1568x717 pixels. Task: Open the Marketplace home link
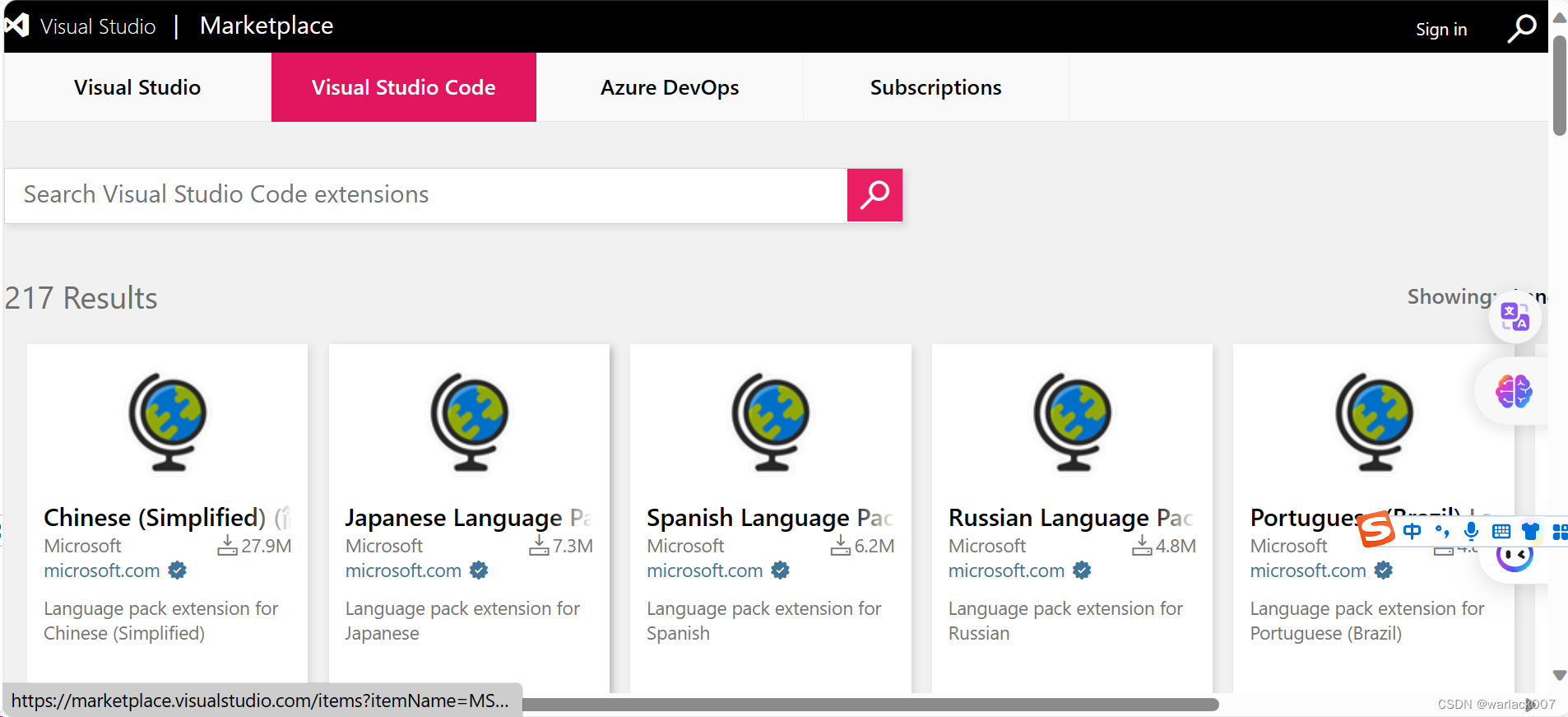click(267, 26)
